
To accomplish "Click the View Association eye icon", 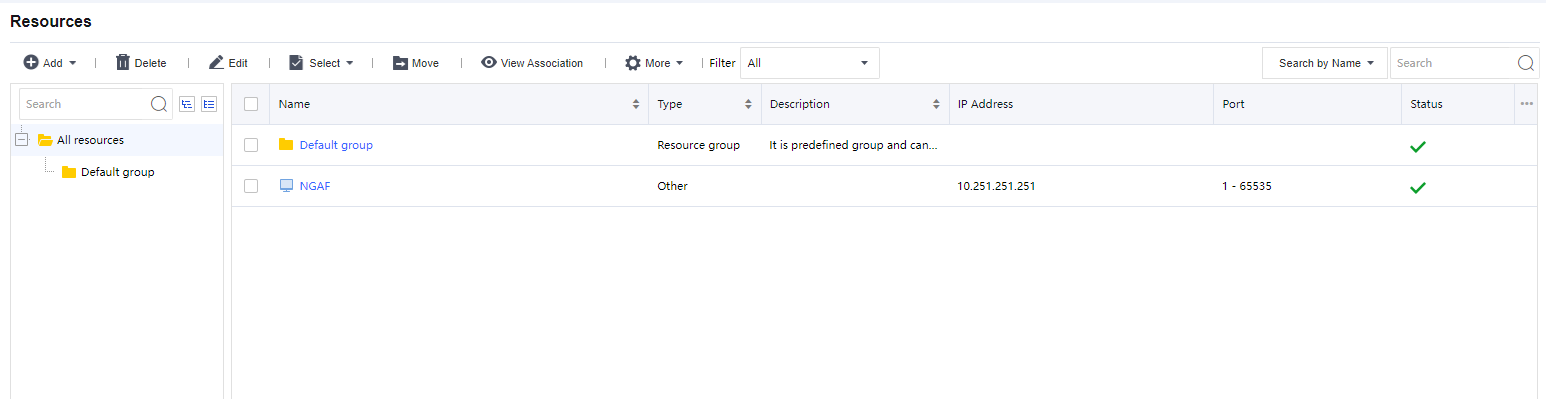I will coord(489,63).
